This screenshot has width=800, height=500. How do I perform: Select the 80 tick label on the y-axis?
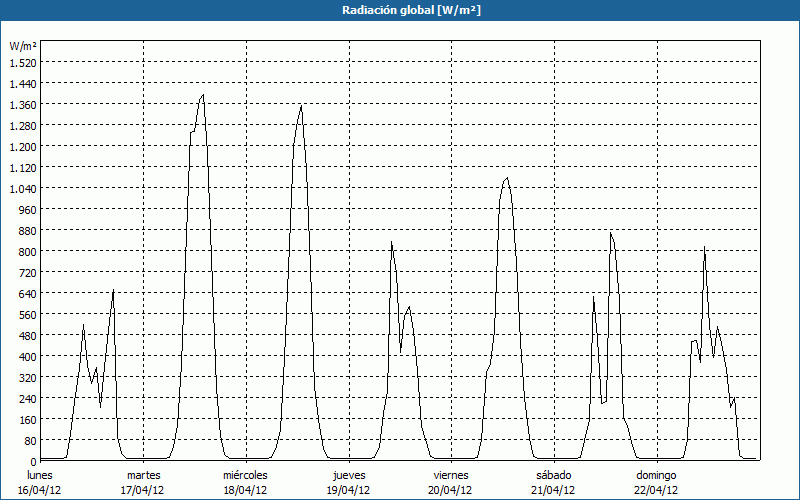click(x=29, y=440)
